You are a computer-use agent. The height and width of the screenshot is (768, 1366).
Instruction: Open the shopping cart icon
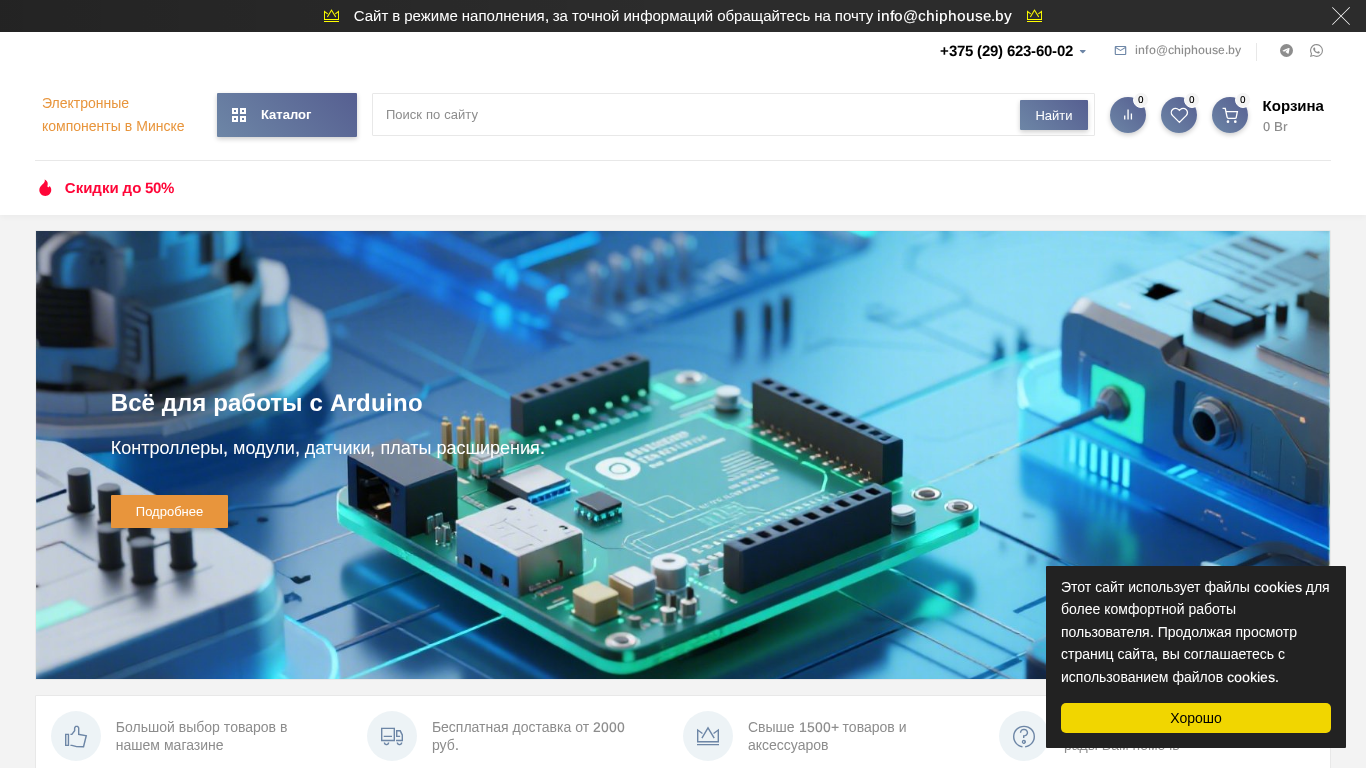pyautogui.click(x=1230, y=115)
